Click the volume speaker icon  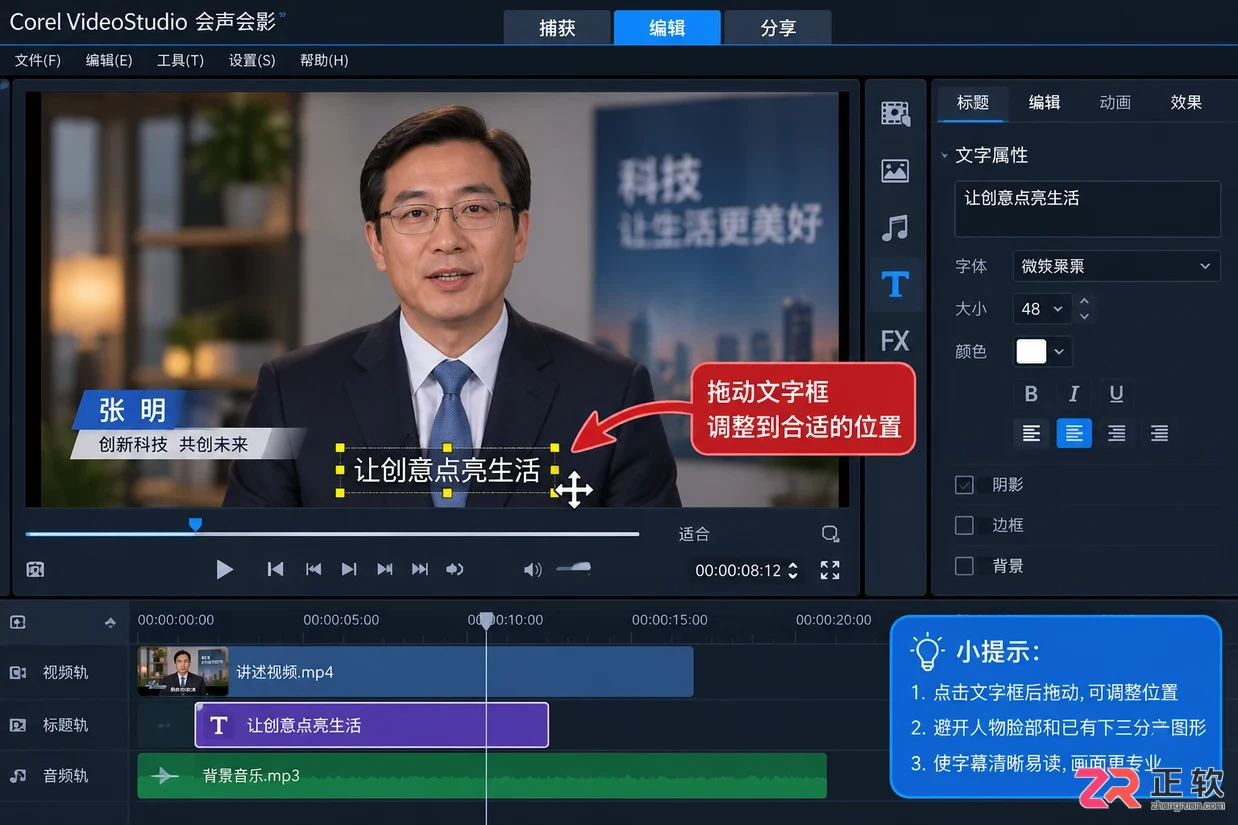tap(533, 570)
